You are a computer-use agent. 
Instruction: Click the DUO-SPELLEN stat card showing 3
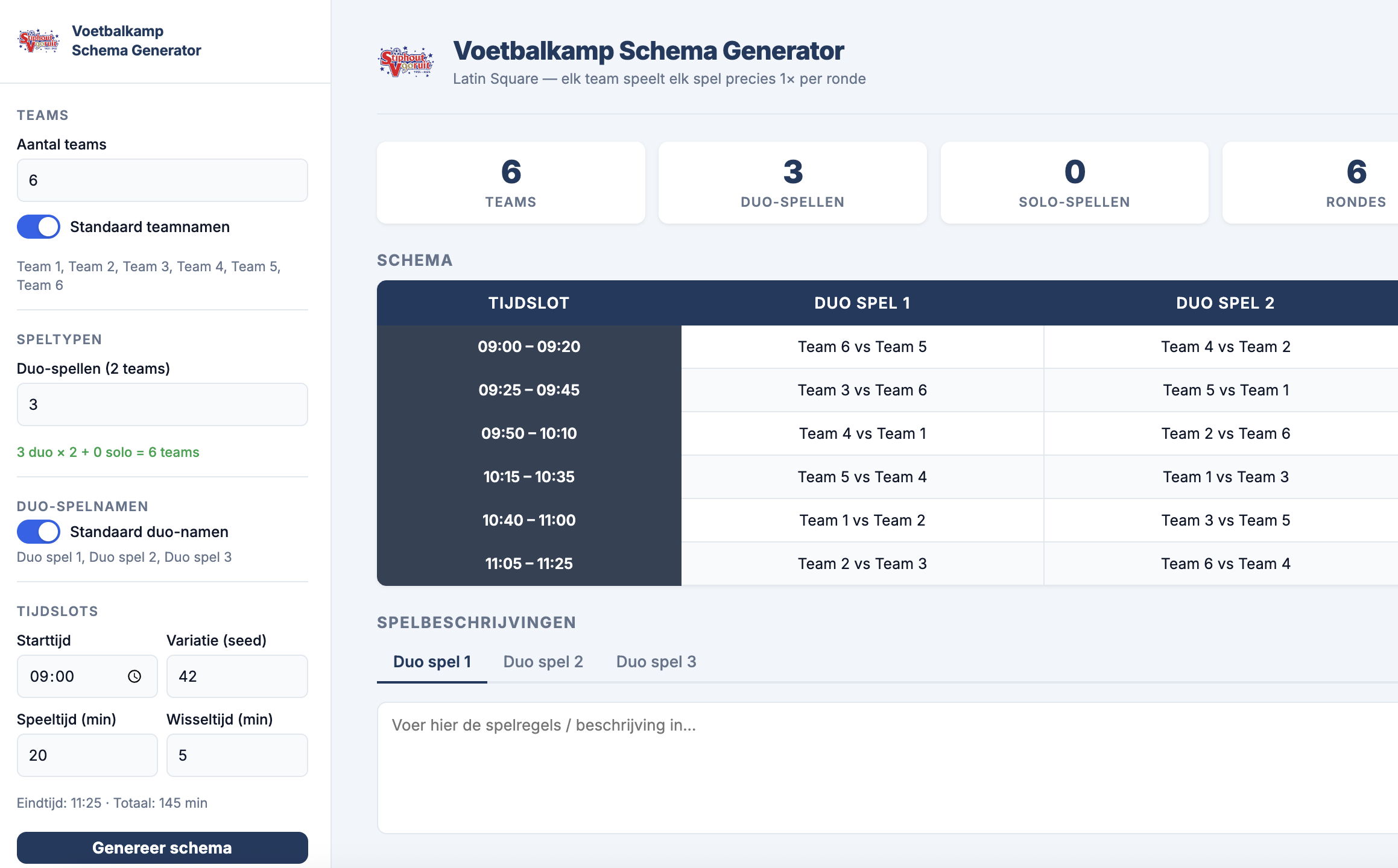pyautogui.click(x=792, y=183)
